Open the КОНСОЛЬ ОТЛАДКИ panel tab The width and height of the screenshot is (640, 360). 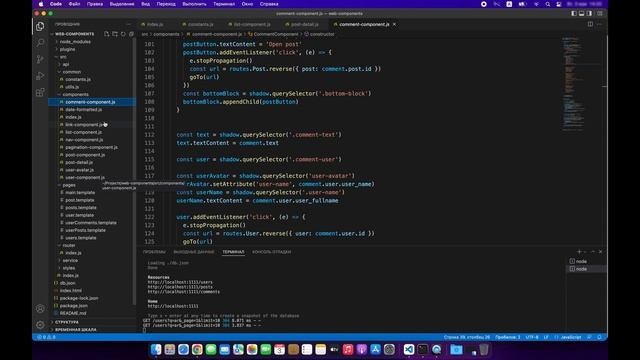[271, 252]
